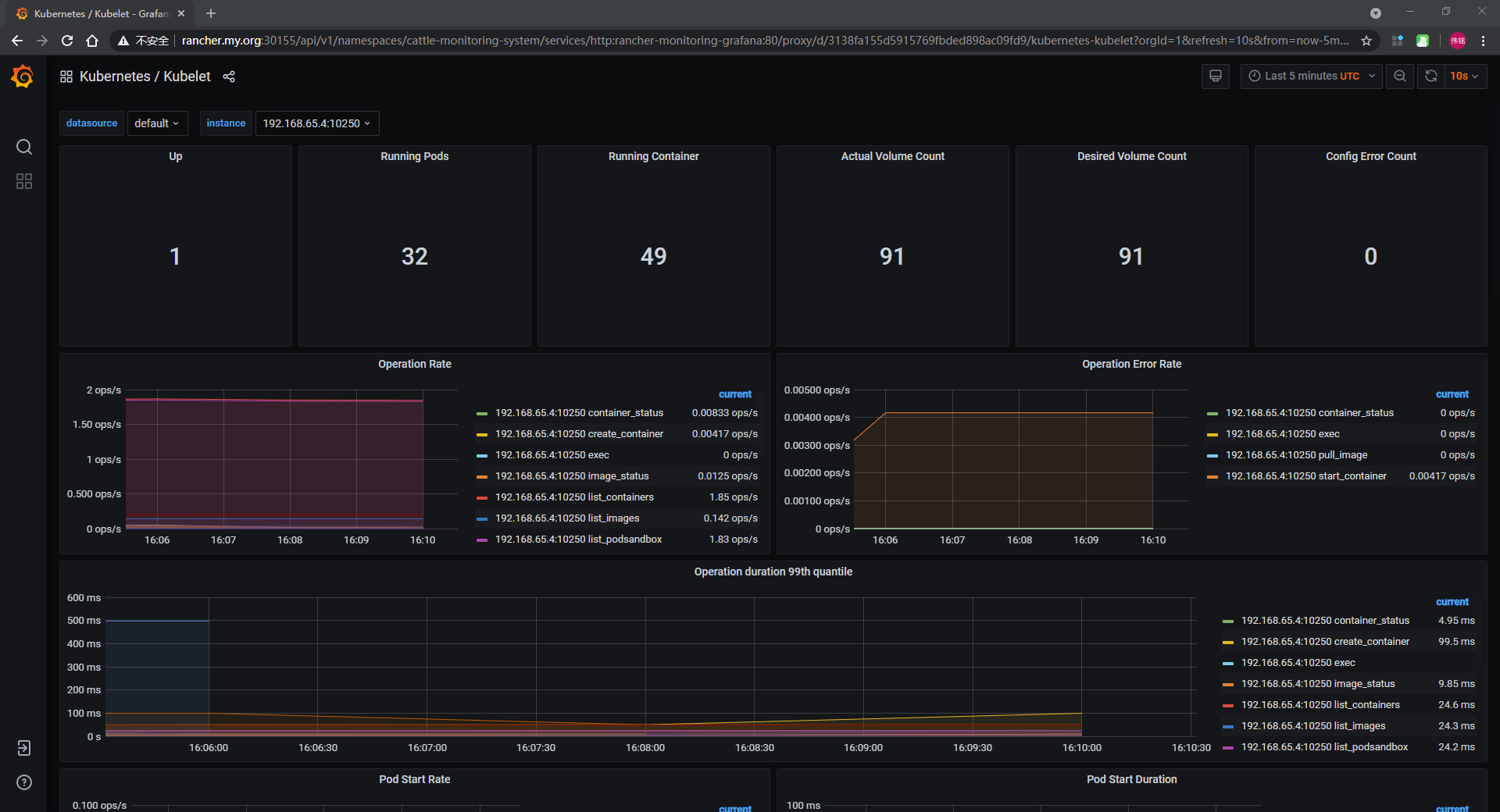The image size is (1500, 812).
Task: Go back to the previous page
Action: click(17, 41)
